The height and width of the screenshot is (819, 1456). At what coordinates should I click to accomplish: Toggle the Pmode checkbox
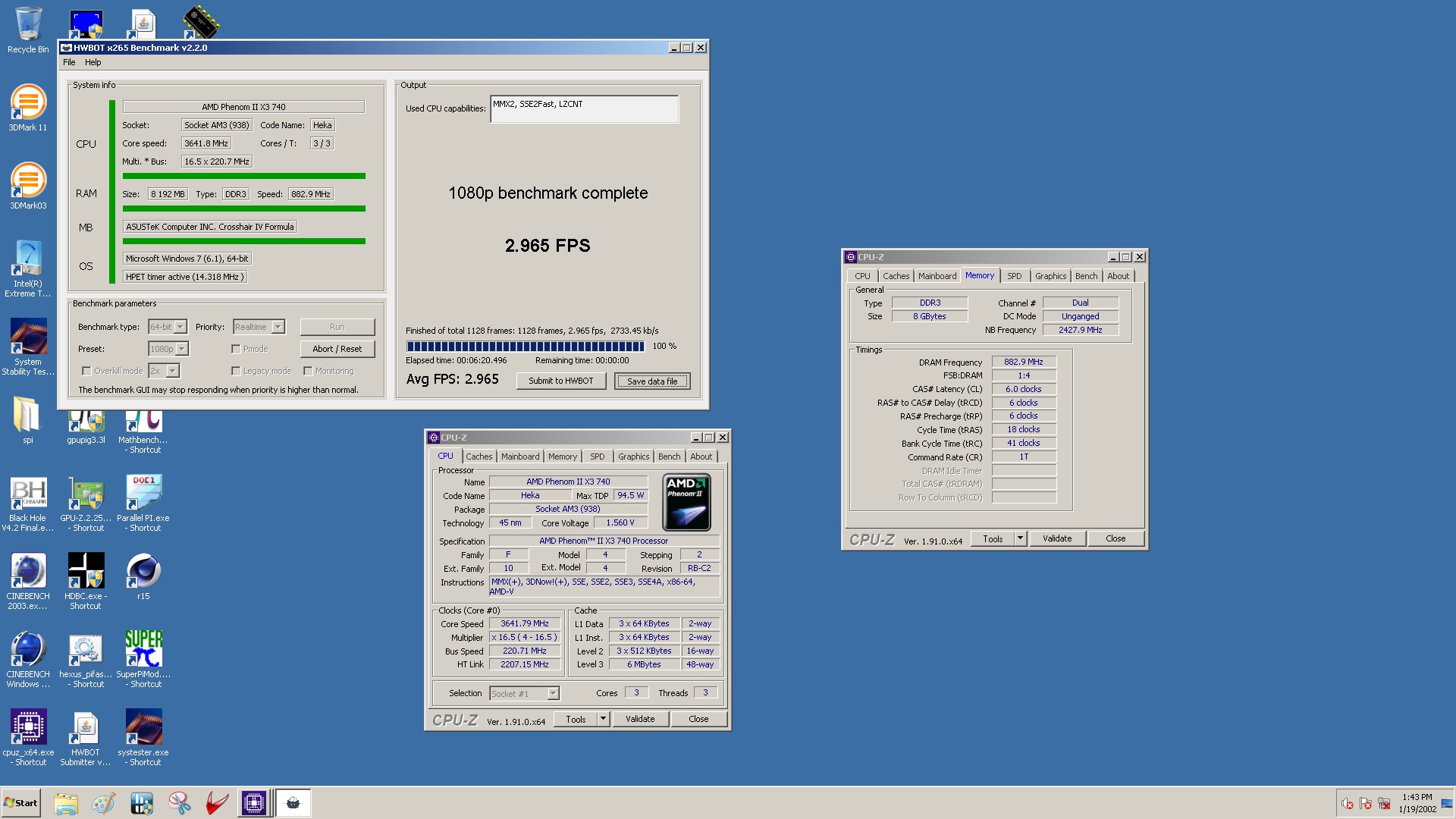pos(236,349)
